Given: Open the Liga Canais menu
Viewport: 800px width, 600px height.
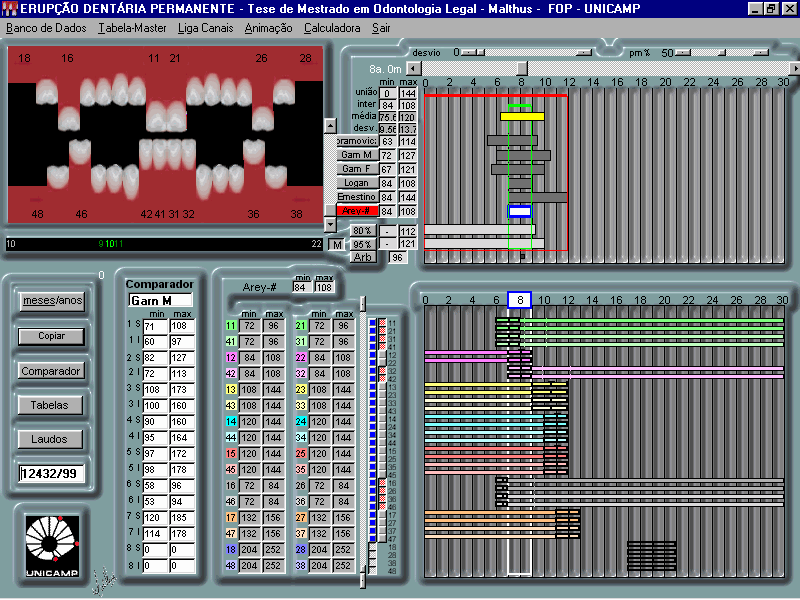Looking at the screenshot, I should pos(206,28).
